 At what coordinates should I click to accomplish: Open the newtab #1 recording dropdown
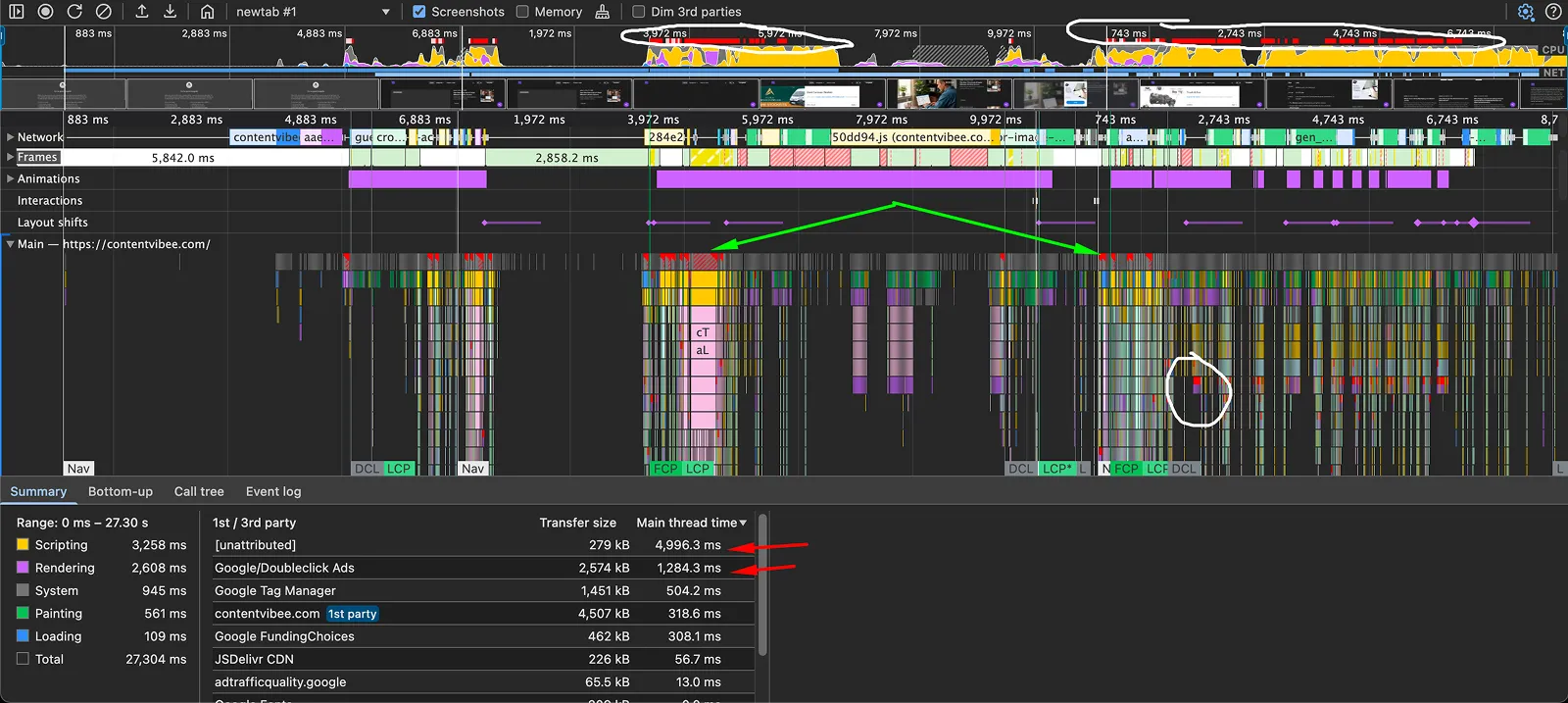pyautogui.click(x=313, y=12)
